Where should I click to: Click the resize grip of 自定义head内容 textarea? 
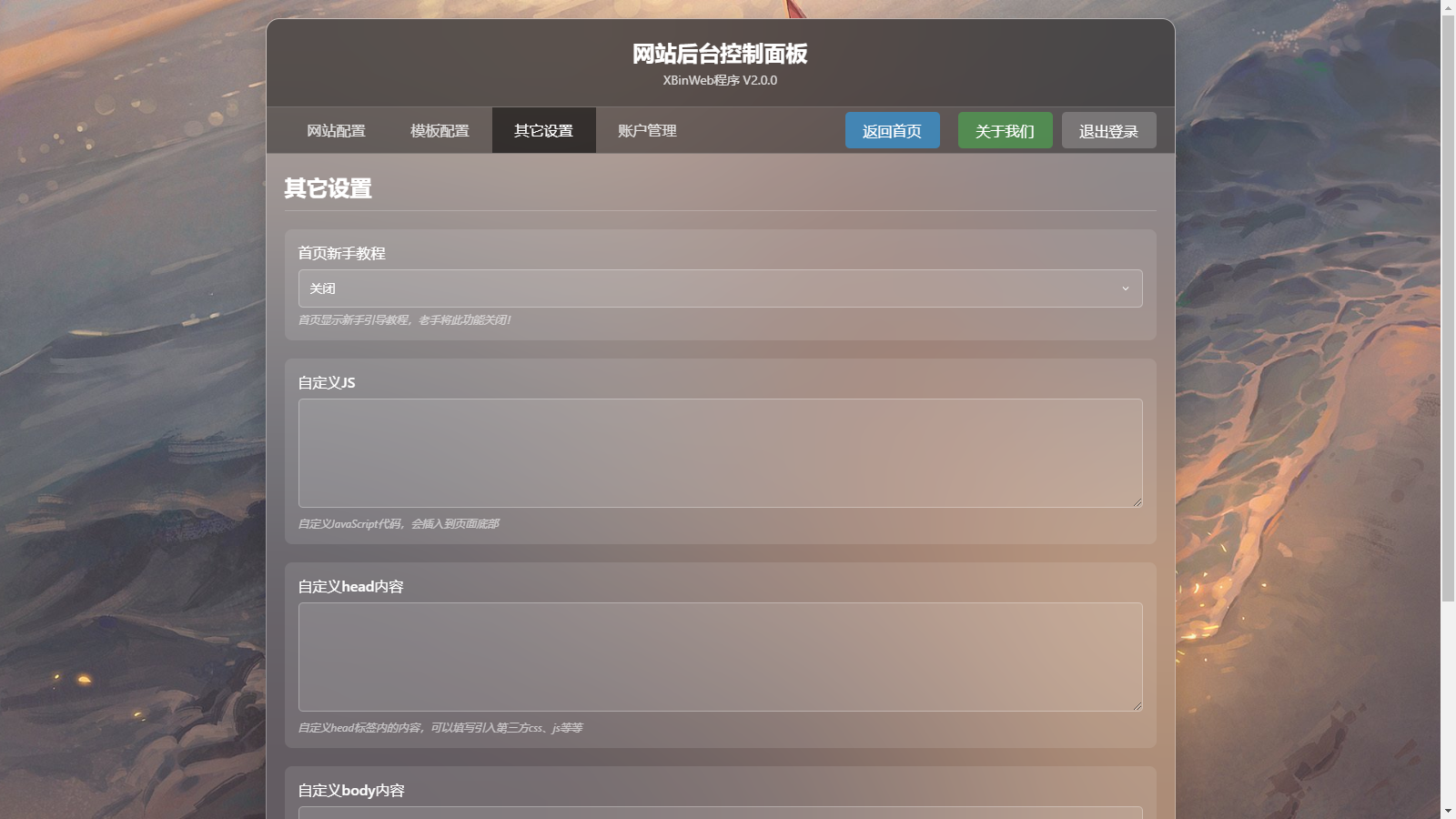(x=1137, y=705)
